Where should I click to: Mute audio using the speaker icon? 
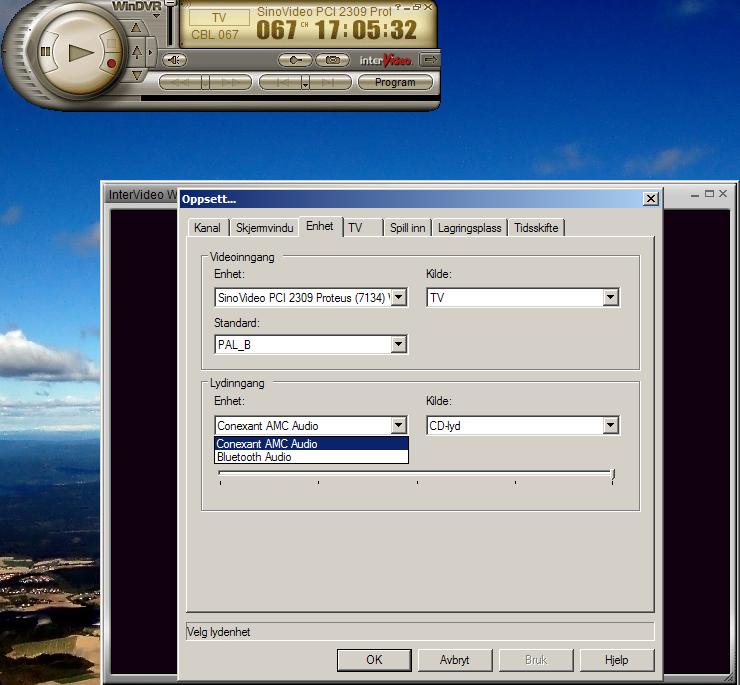(175, 60)
